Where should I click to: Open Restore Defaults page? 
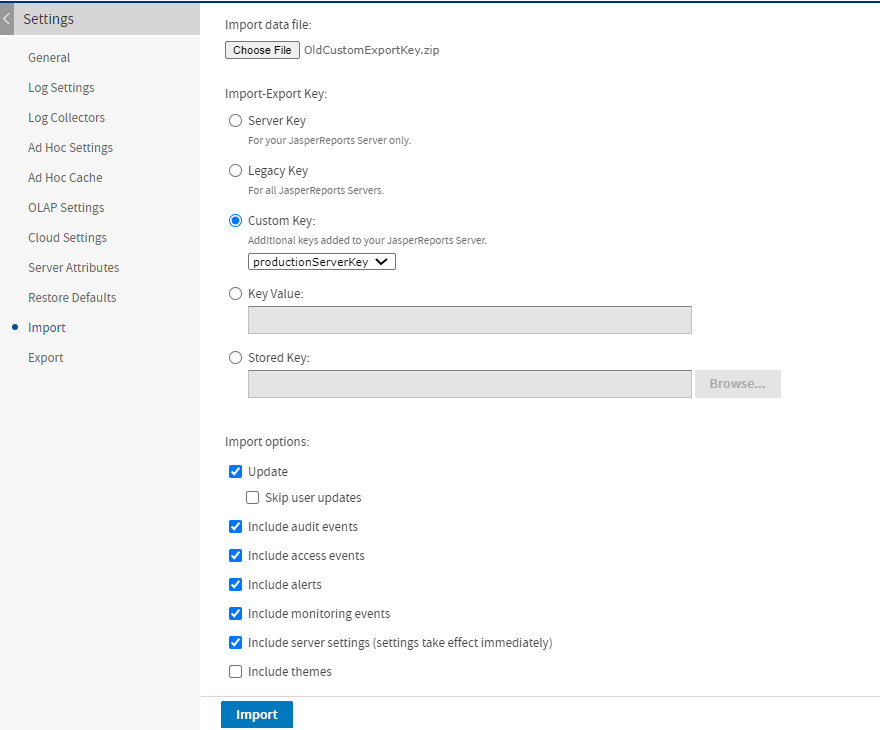coord(72,298)
